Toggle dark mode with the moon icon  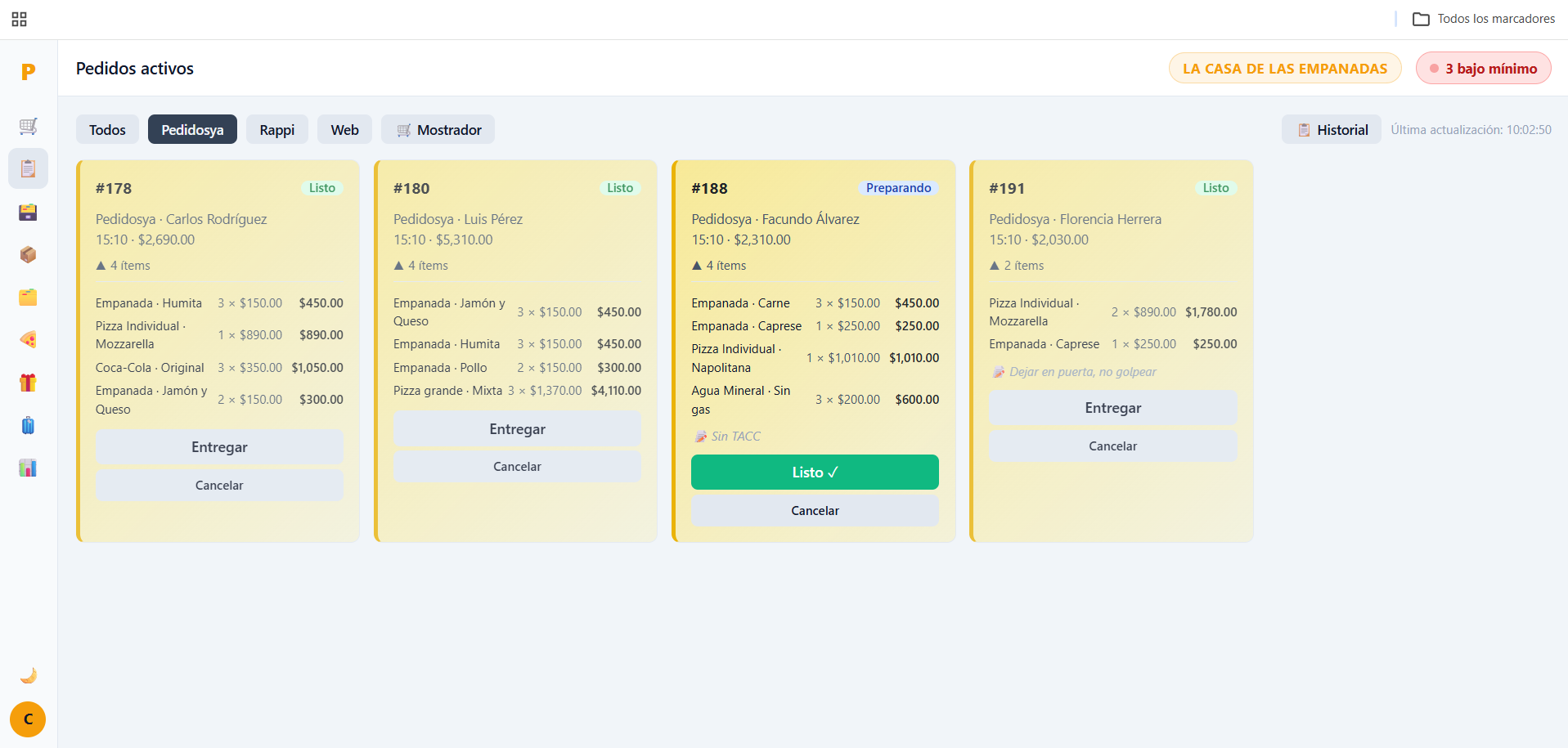(28, 675)
